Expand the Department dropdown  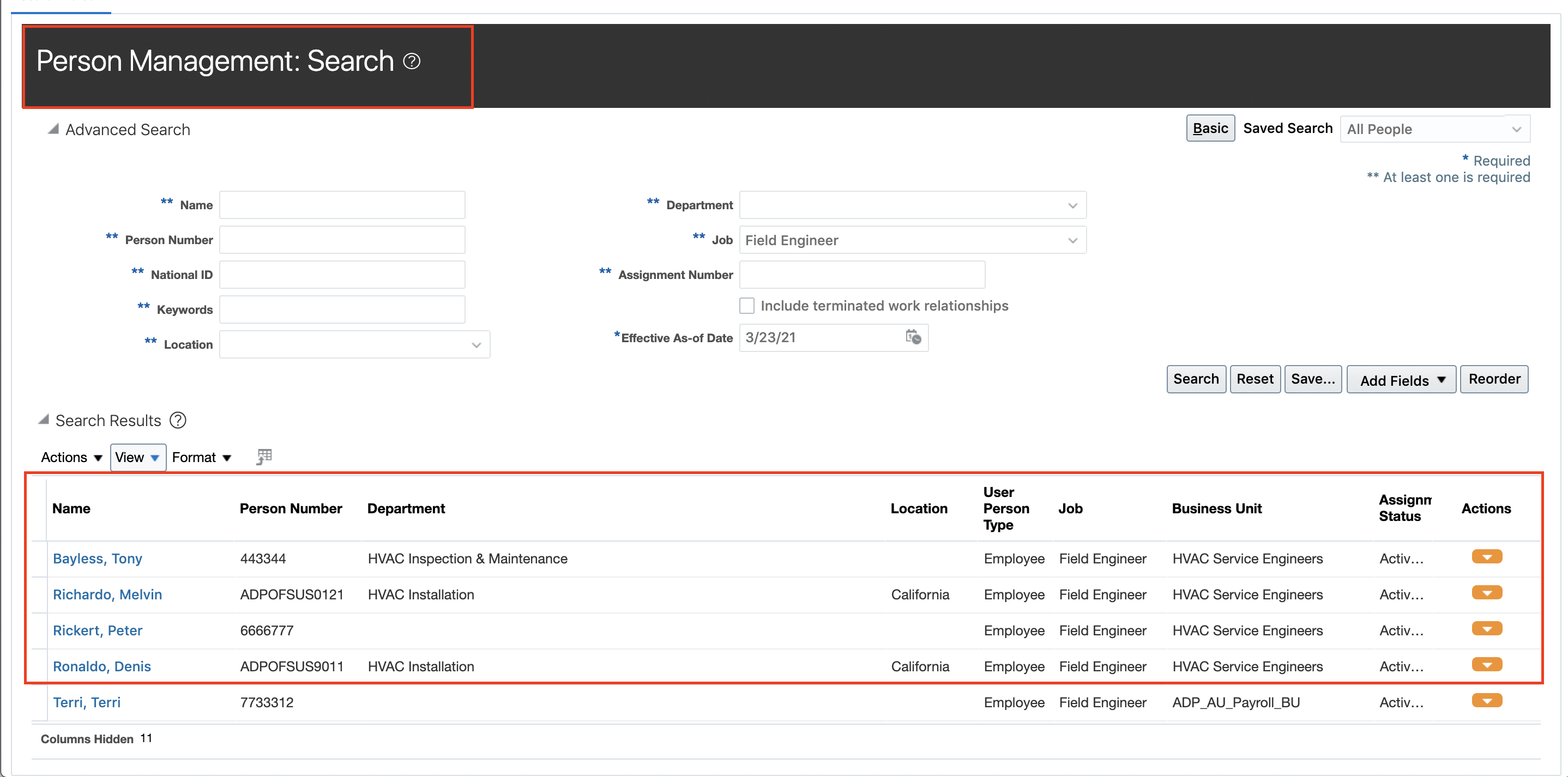1072,205
